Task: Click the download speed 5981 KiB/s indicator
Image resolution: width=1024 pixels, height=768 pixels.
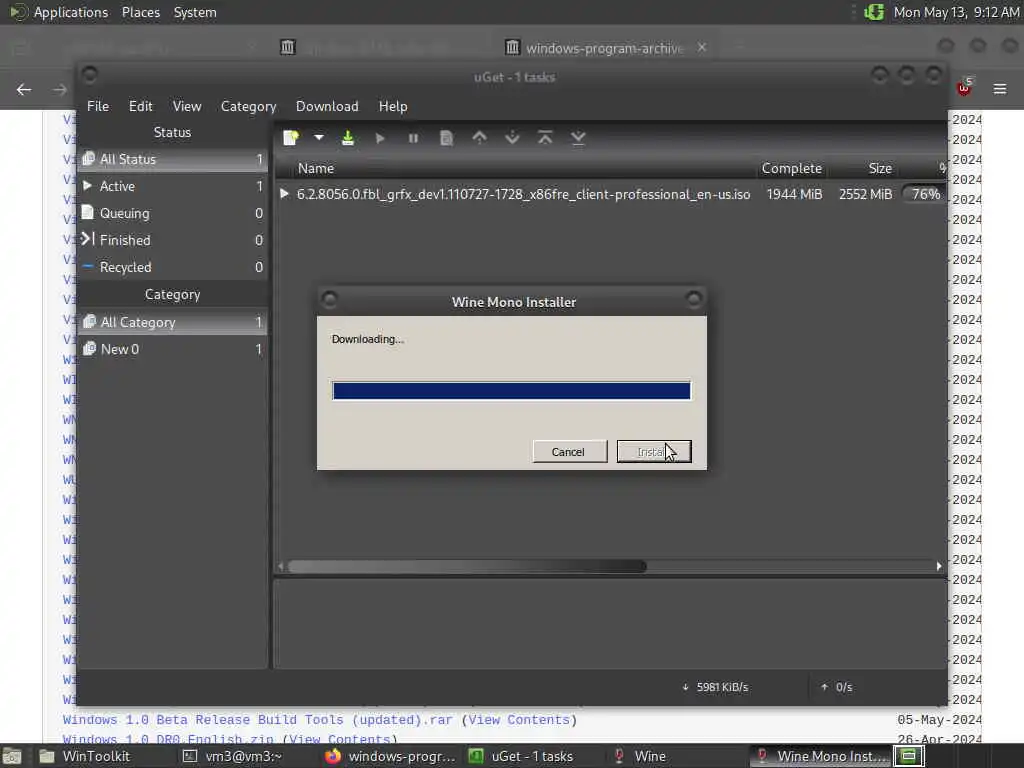Action: point(715,687)
